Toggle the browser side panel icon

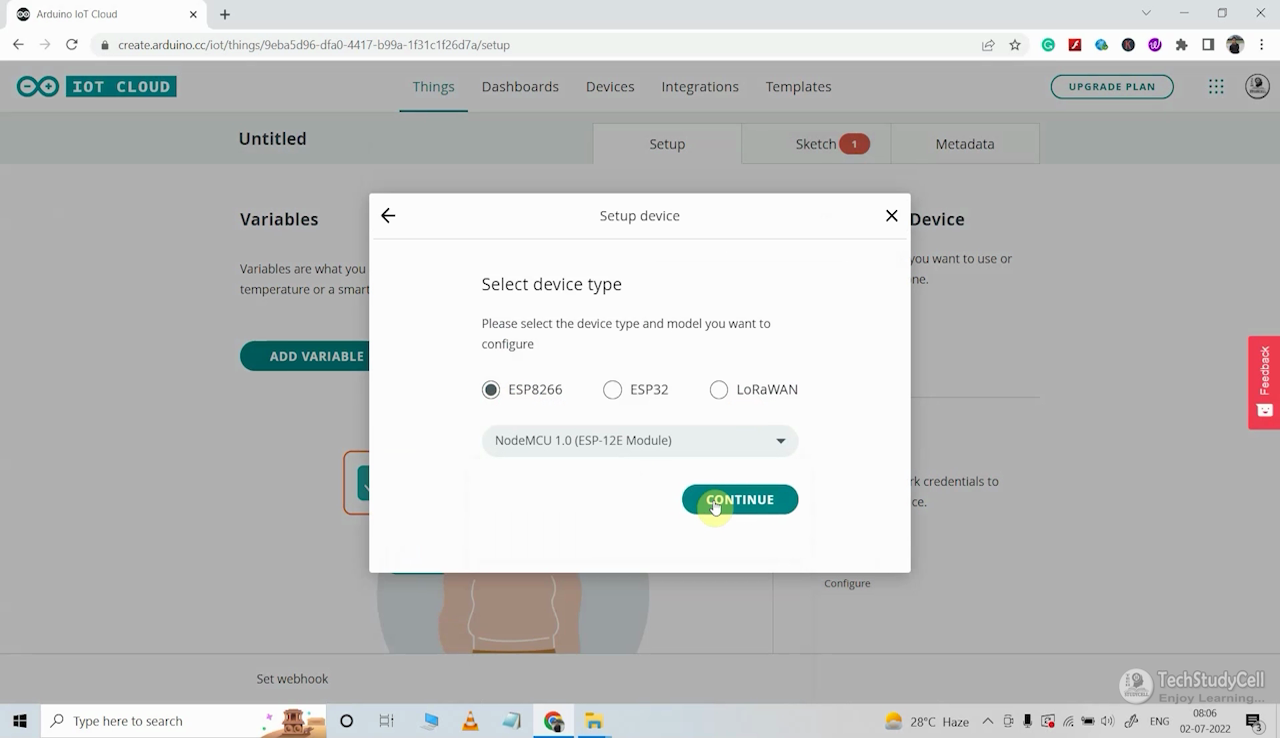tap(1208, 45)
